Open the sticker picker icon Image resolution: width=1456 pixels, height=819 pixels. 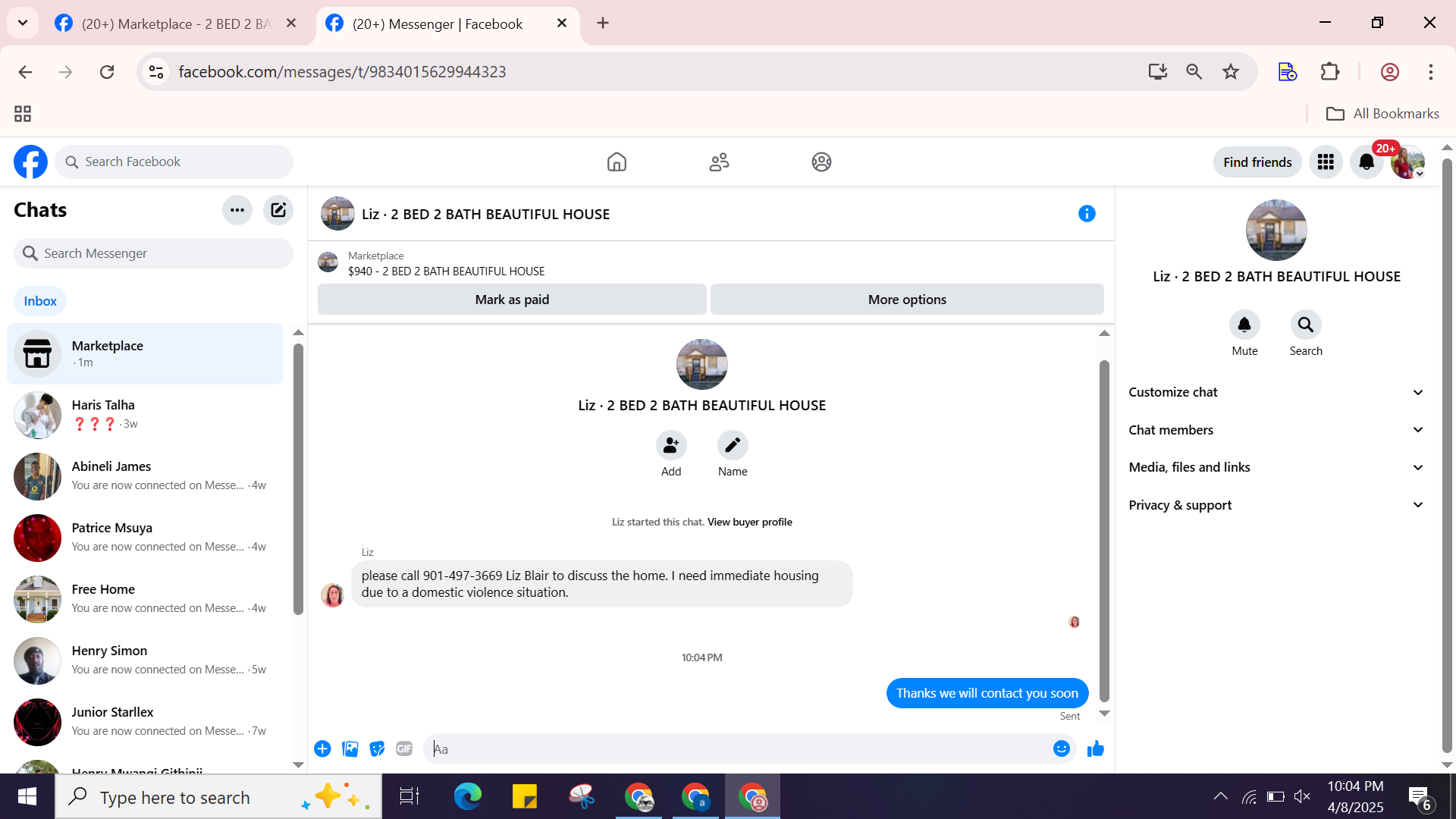click(377, 749)
